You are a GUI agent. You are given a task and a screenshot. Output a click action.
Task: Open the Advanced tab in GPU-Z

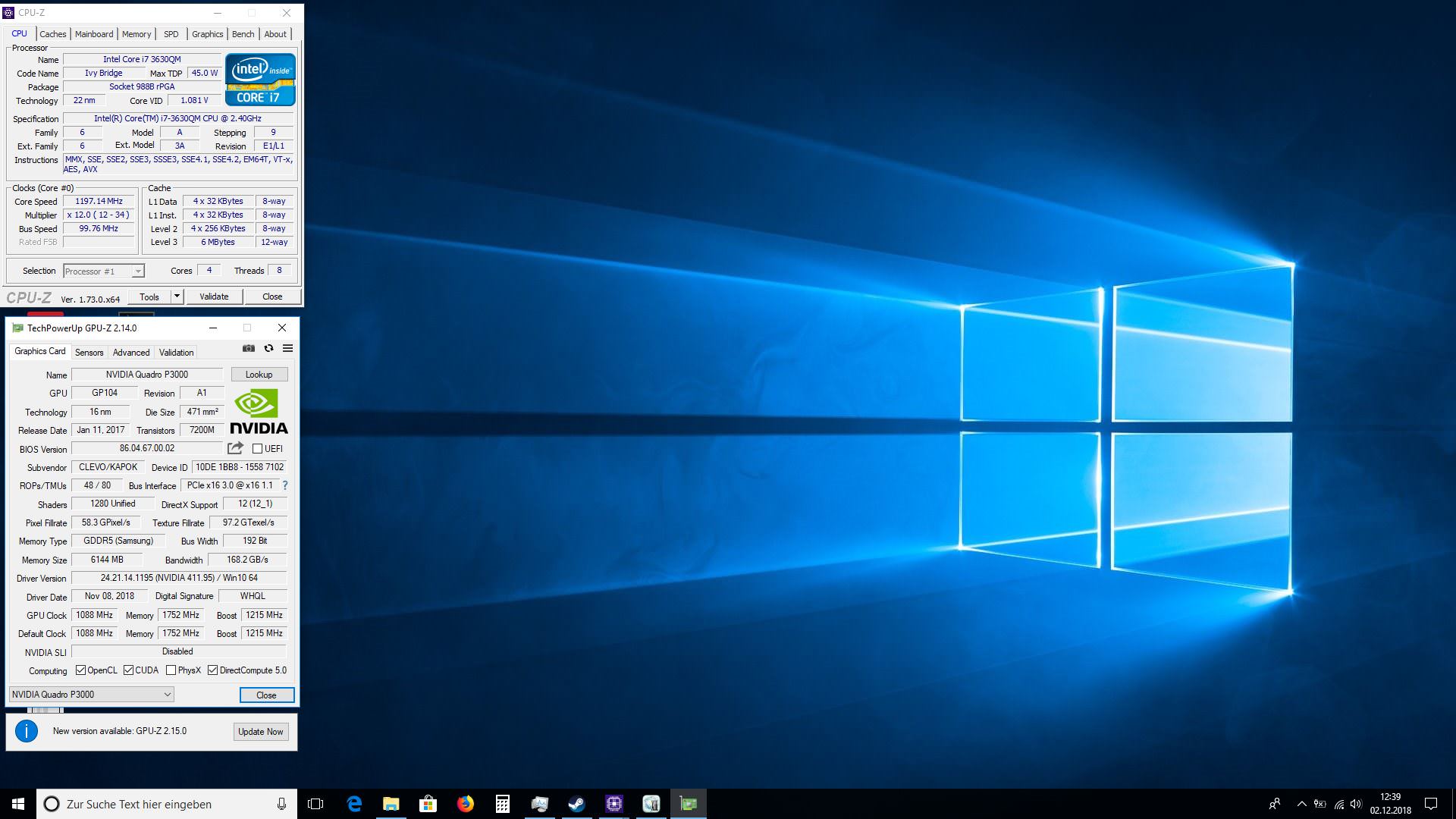click(131, 353)
